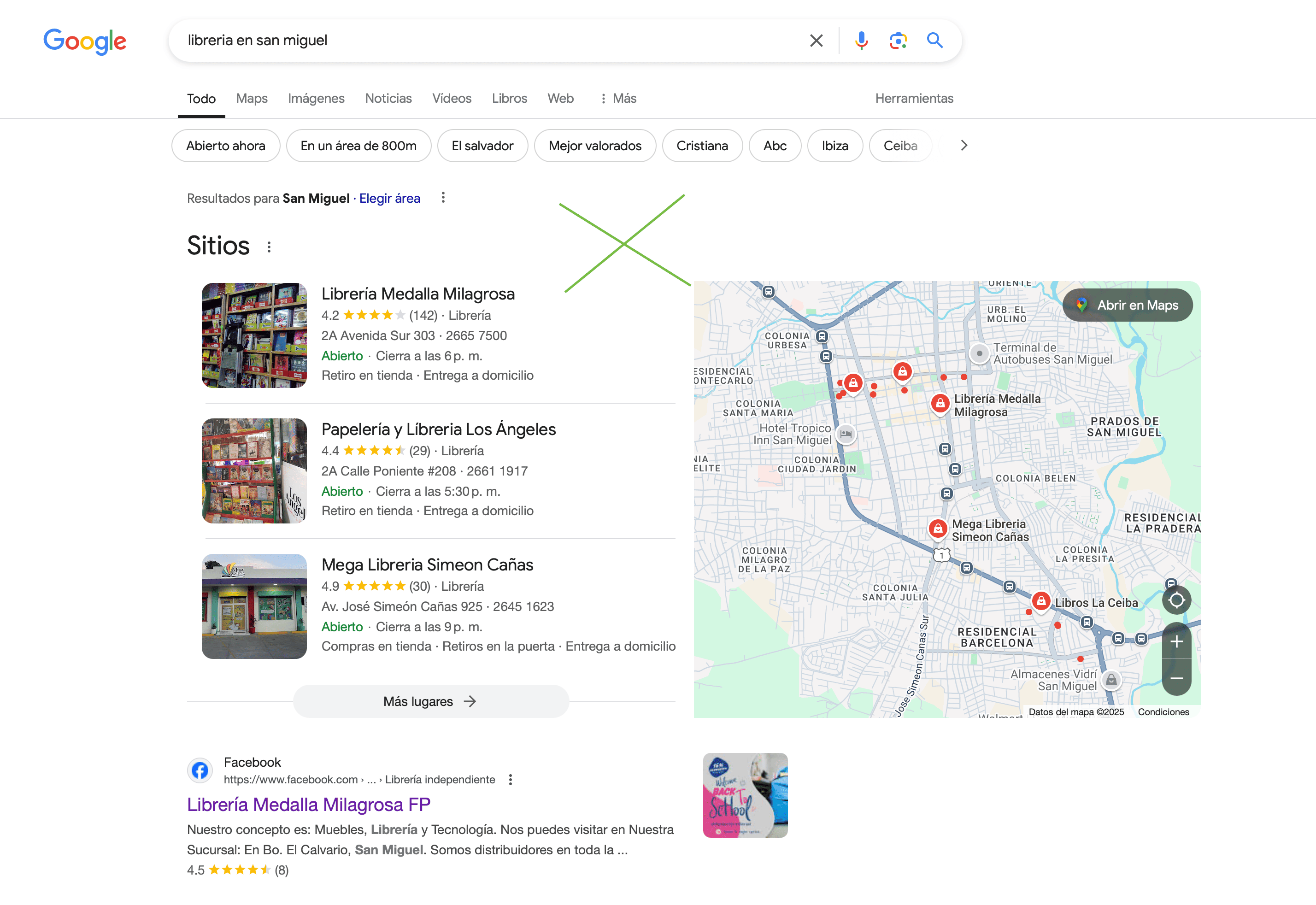Click the Google logo
The image size is (1316, 905).
click(85, 41)
